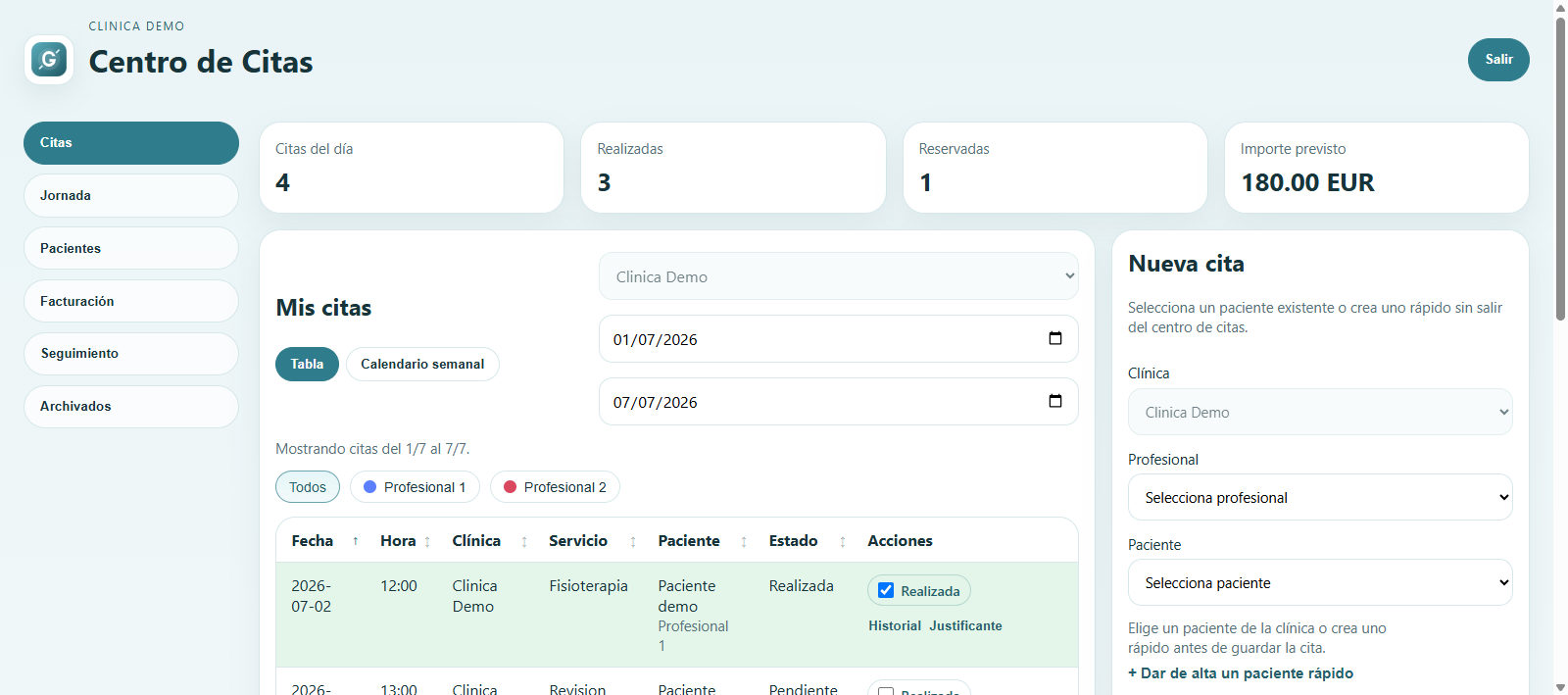
Task: Switch to Calendario semanal view
Action: coord(422,364)
